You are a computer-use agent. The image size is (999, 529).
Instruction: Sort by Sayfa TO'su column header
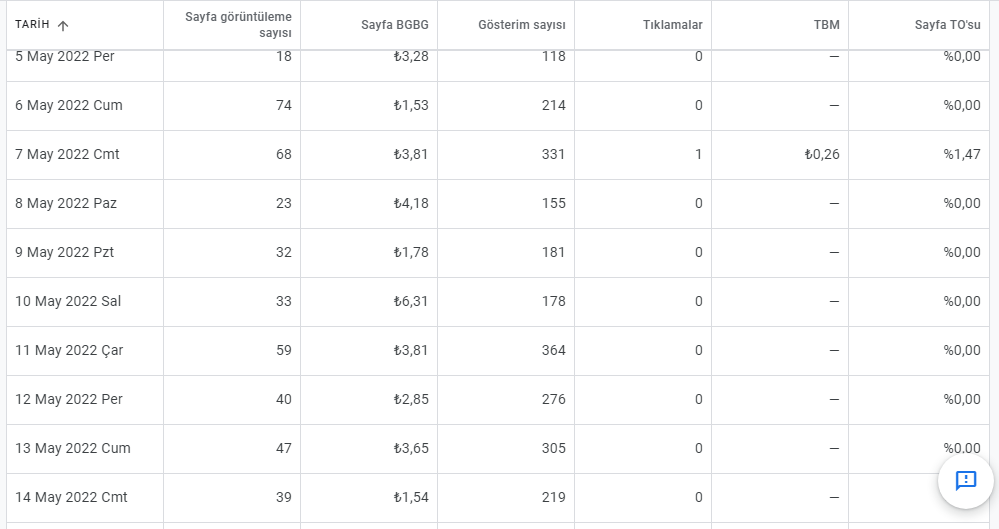pyautogui.click(x=947, y=25)
